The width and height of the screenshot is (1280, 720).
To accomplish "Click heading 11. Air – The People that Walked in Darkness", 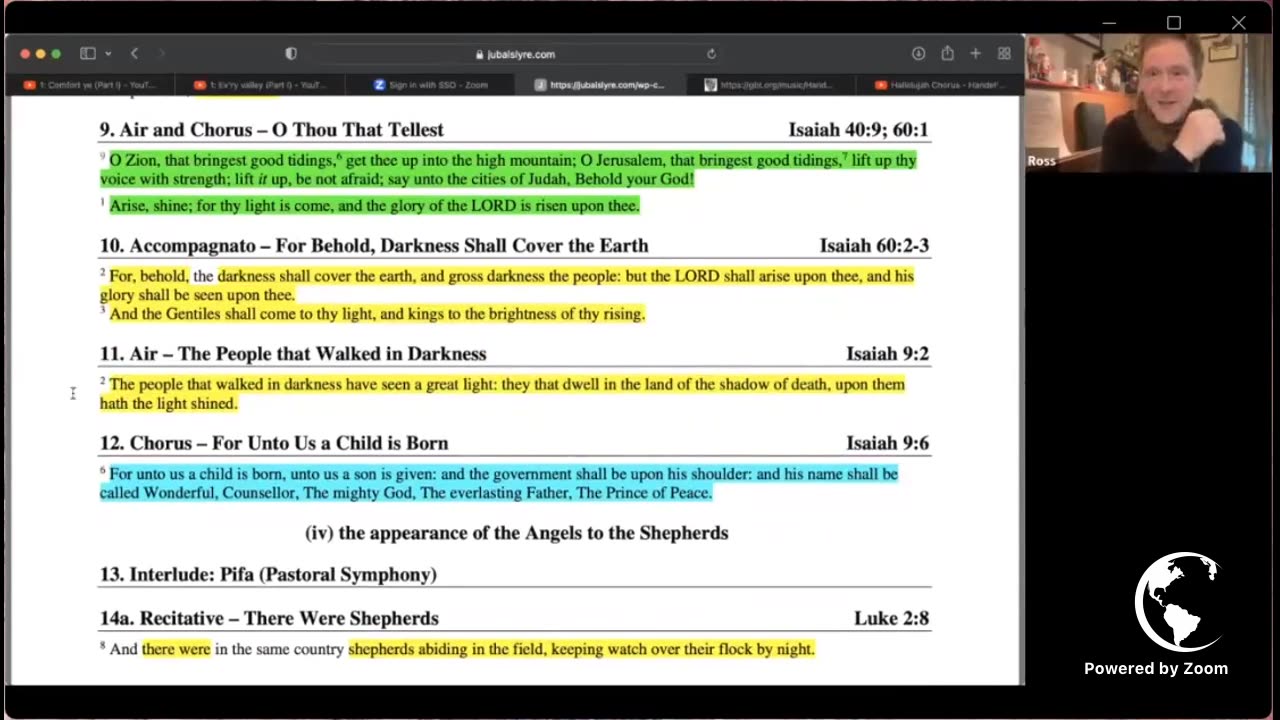I will (293, 354).
